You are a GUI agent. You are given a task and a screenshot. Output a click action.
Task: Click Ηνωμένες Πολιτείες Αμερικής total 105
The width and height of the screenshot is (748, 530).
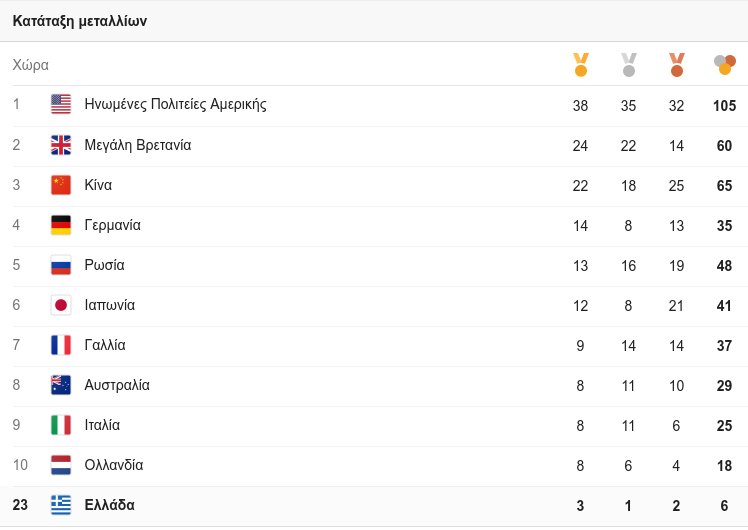coord(725,105)
